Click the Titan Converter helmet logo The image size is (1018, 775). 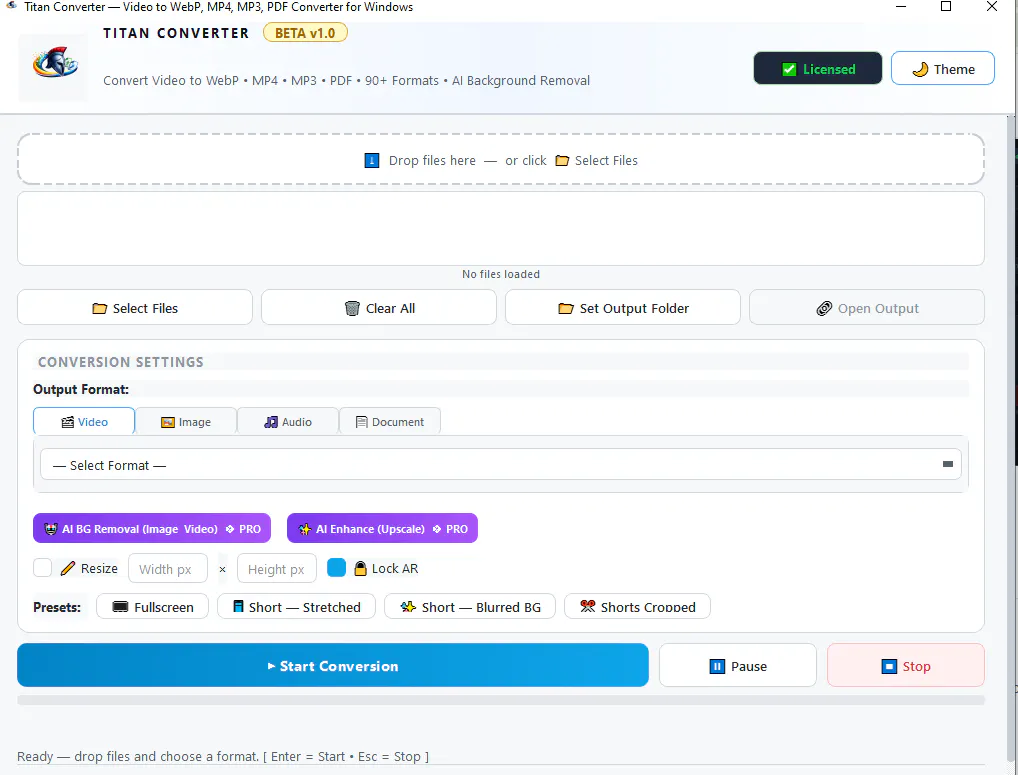click(x=55, y=64)
